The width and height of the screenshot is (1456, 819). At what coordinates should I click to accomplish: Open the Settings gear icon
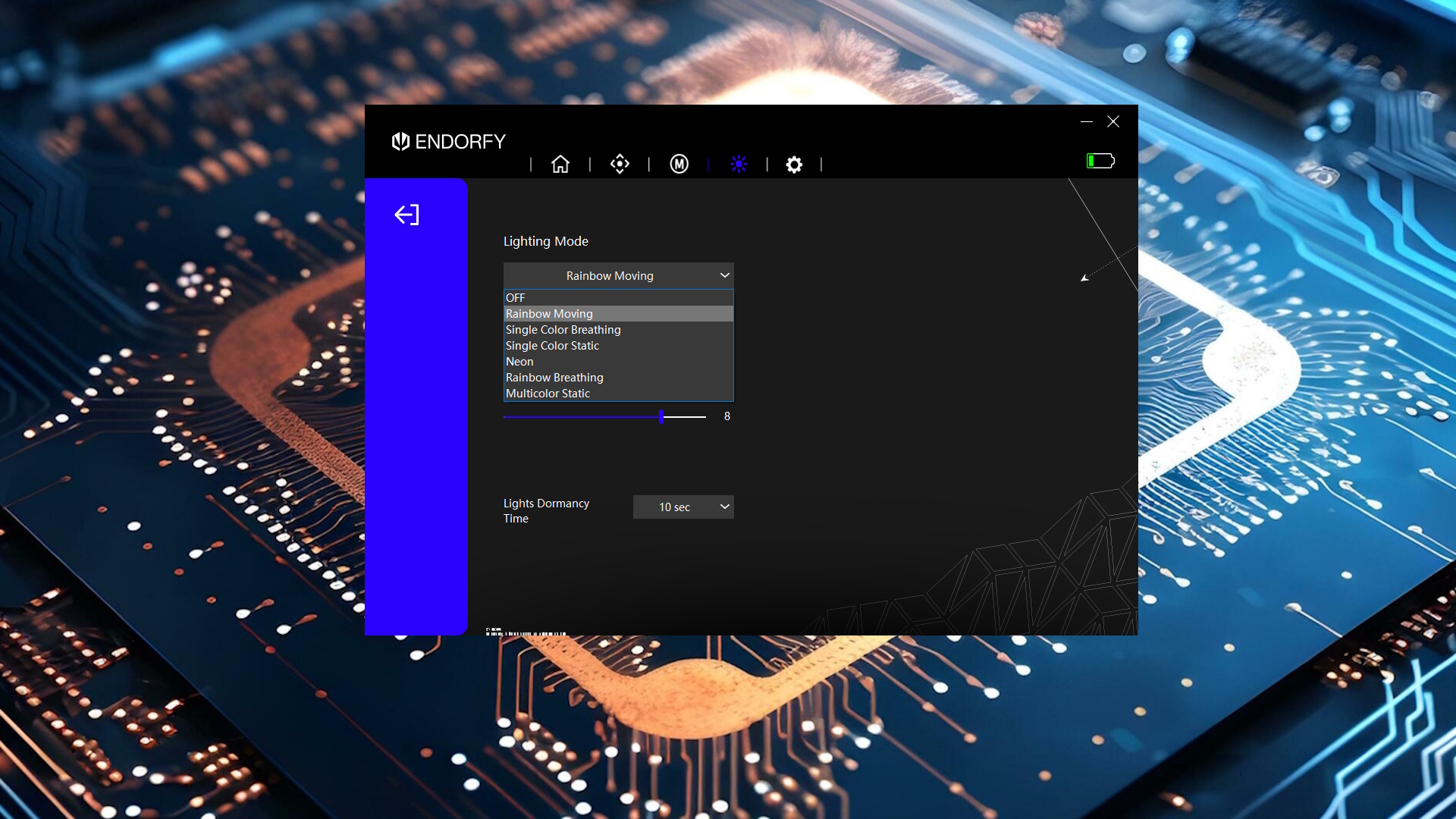point(794,165)
